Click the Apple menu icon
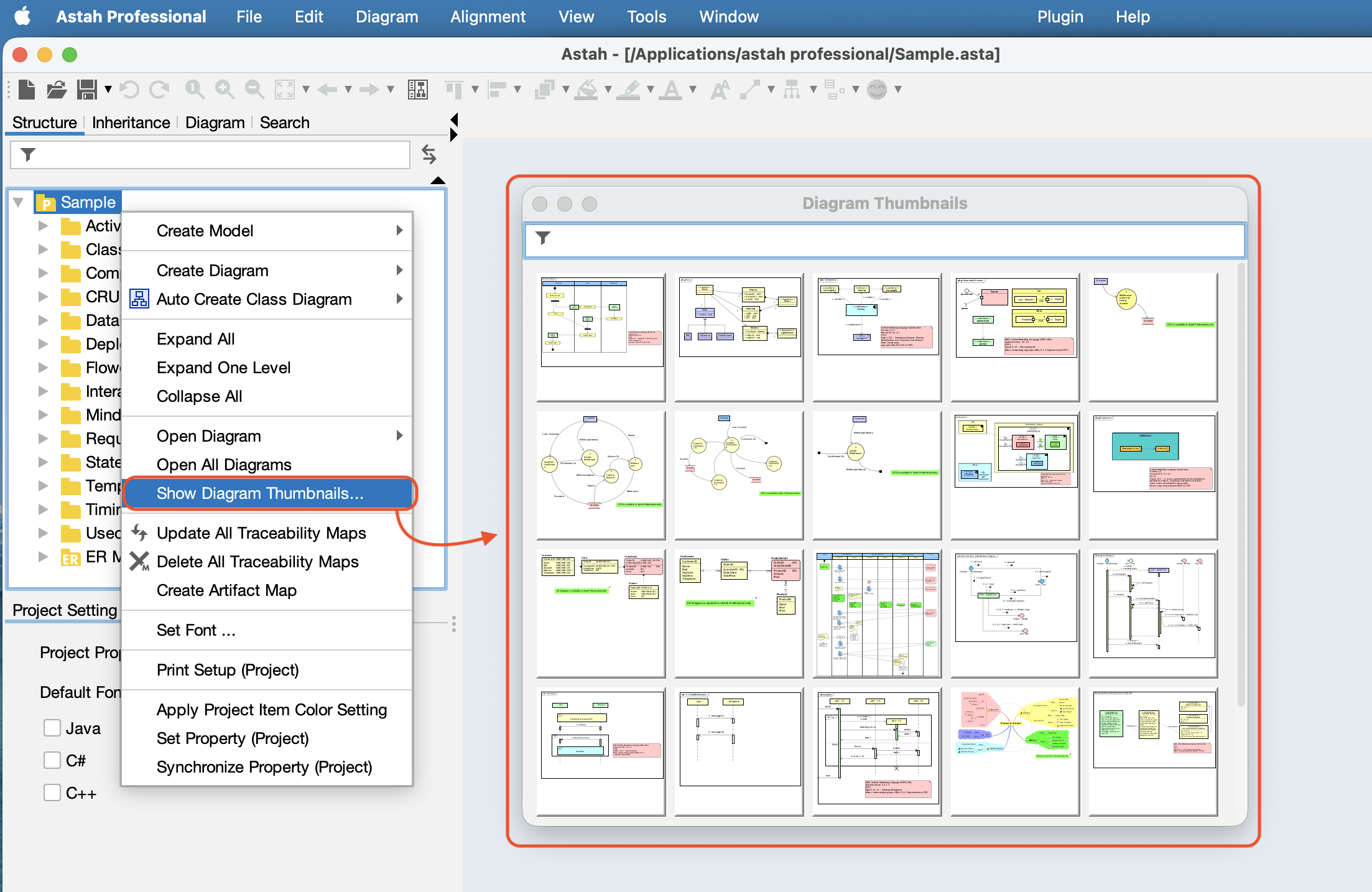The height and width of the screenshot is (892, 1372). pos(23,16)
